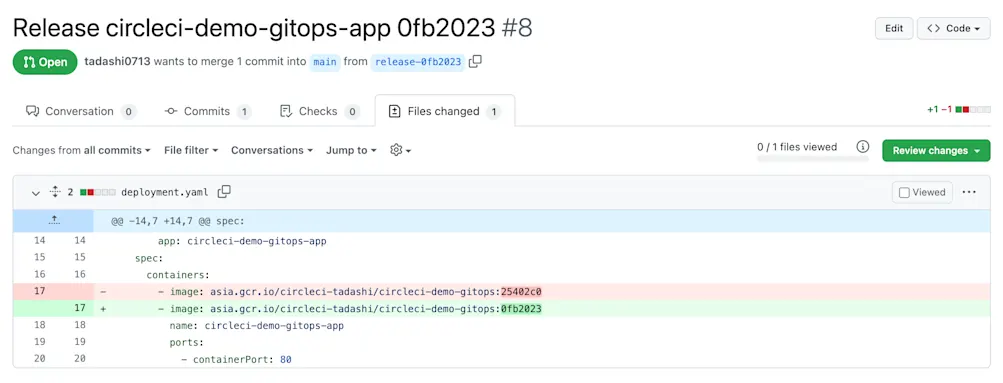The image size is (1003, 383).
Task: Mark deployment.yaml as Viewed
Action: click(x=922, y=192)
